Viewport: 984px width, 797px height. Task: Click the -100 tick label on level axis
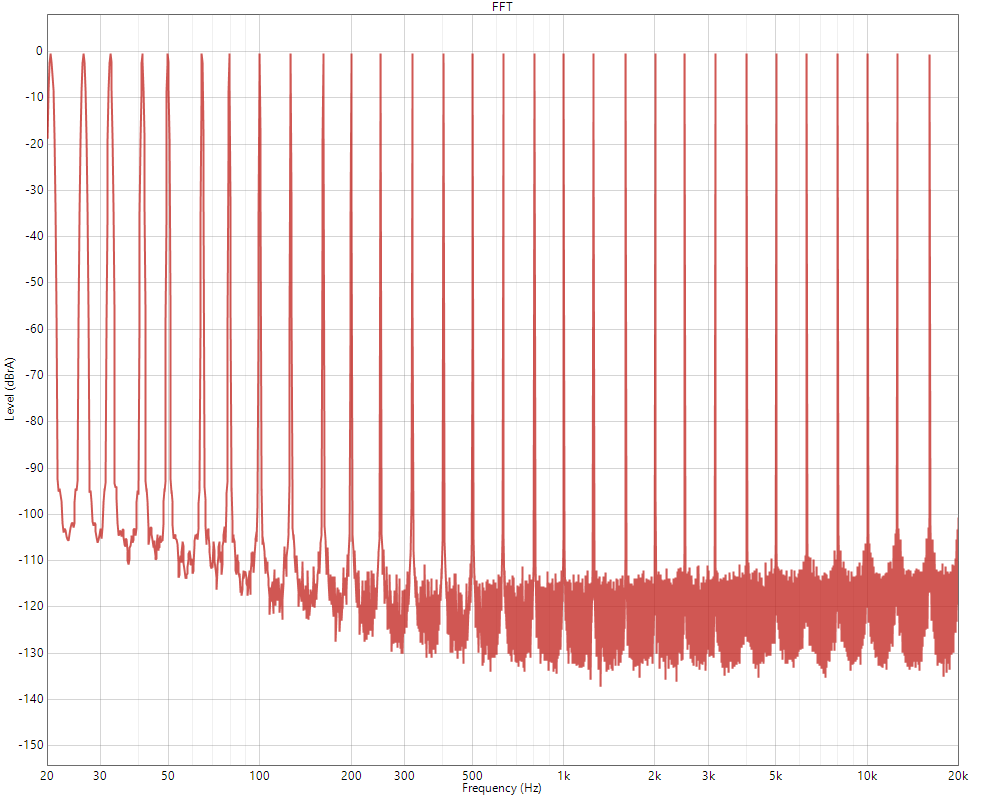29,514
